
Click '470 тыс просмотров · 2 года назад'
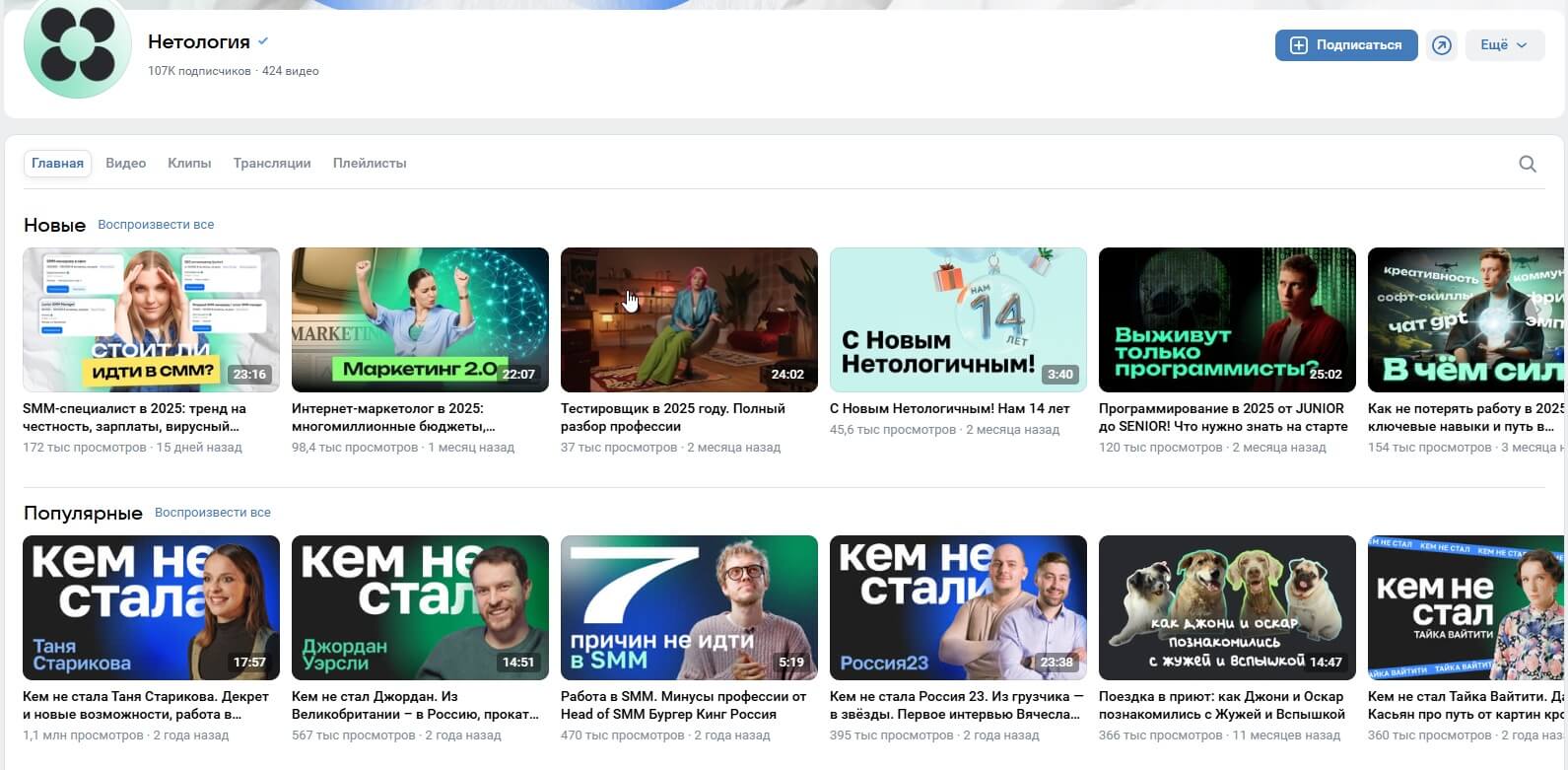665,735
